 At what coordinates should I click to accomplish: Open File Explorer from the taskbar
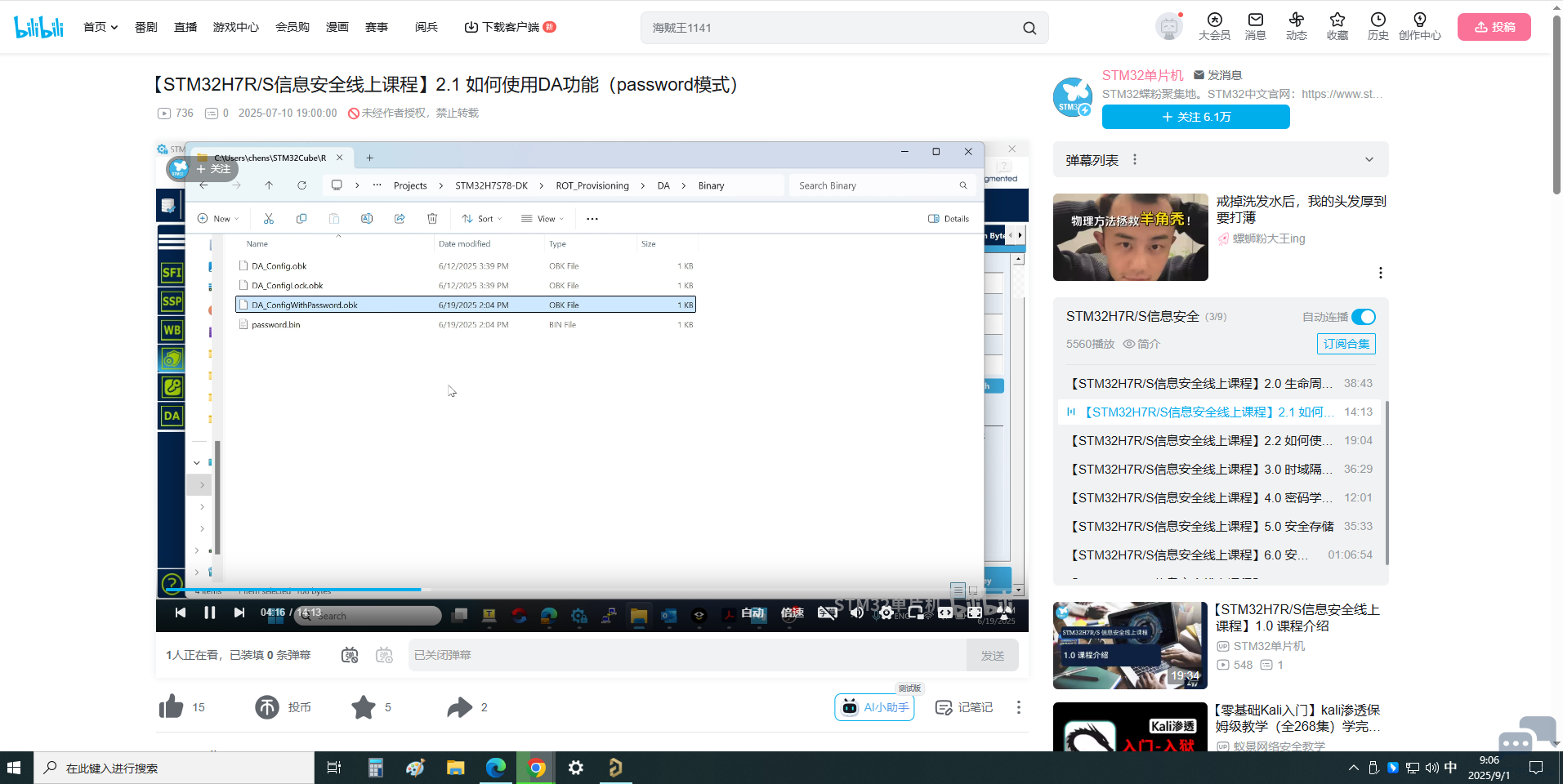click(x=456, y=768)
